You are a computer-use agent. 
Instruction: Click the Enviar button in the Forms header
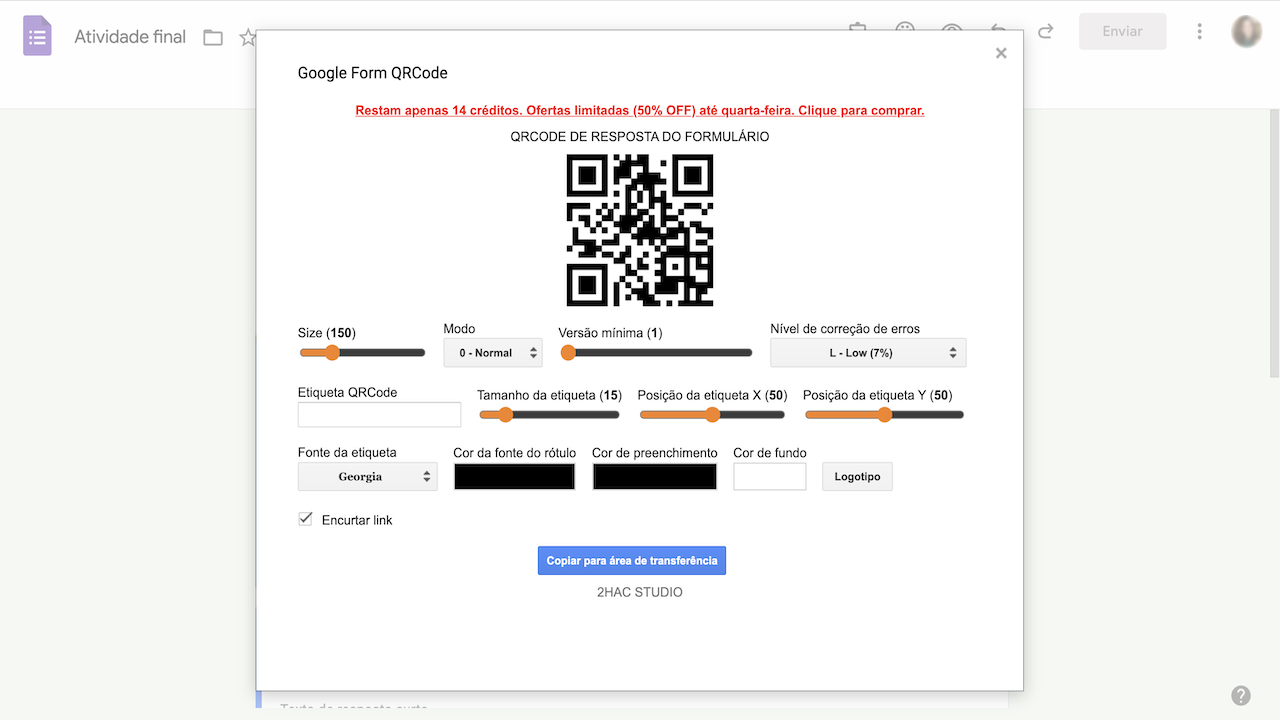(x=1122, y=32)
